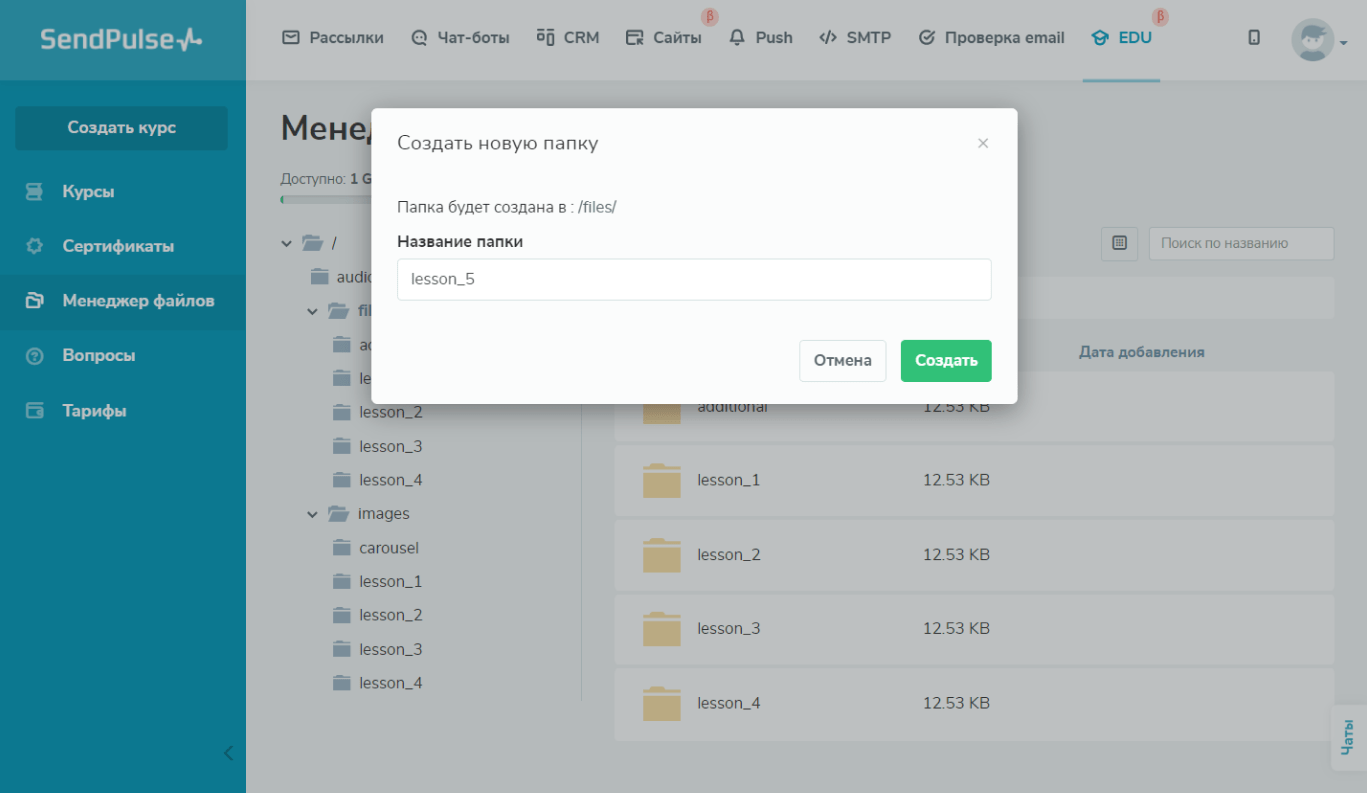Click the lesson_3 folder icon in file list
The width and height of the screenshot is (1367, 793).
pyautogui.click(x=661, y=629)
